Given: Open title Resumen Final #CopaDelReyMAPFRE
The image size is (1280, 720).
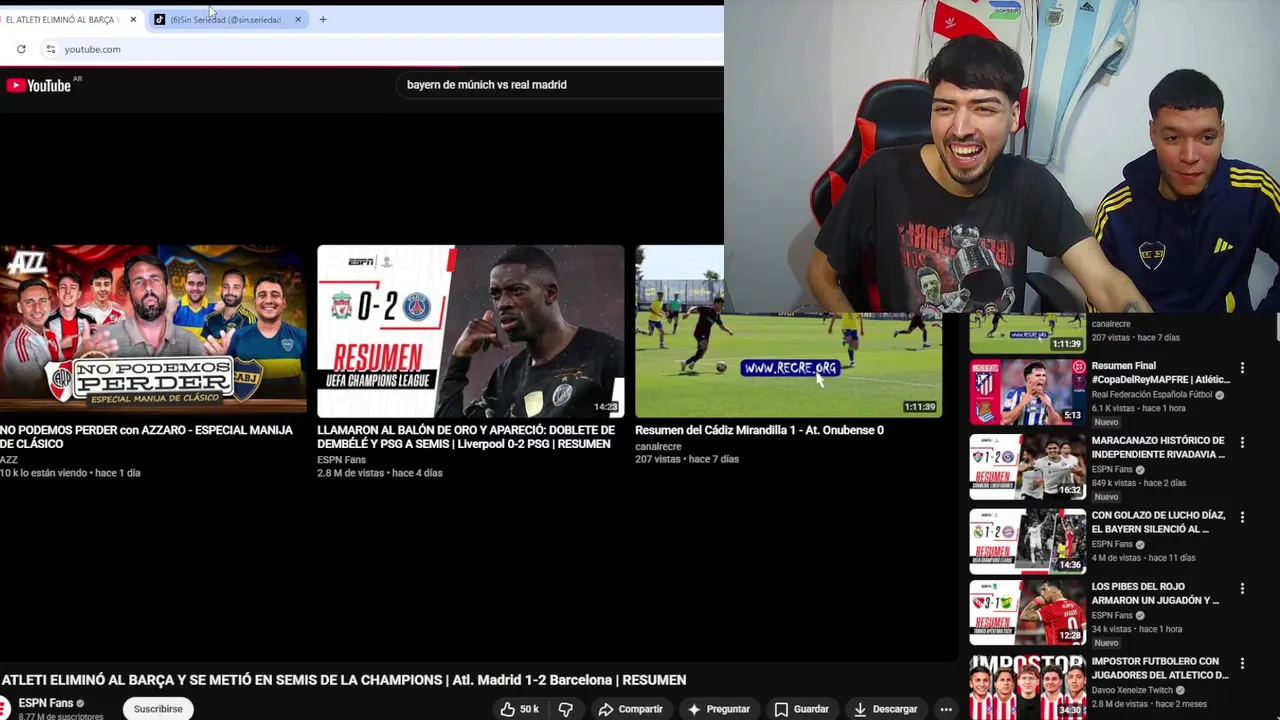Looking at the screenshot, I should 1160,372.
